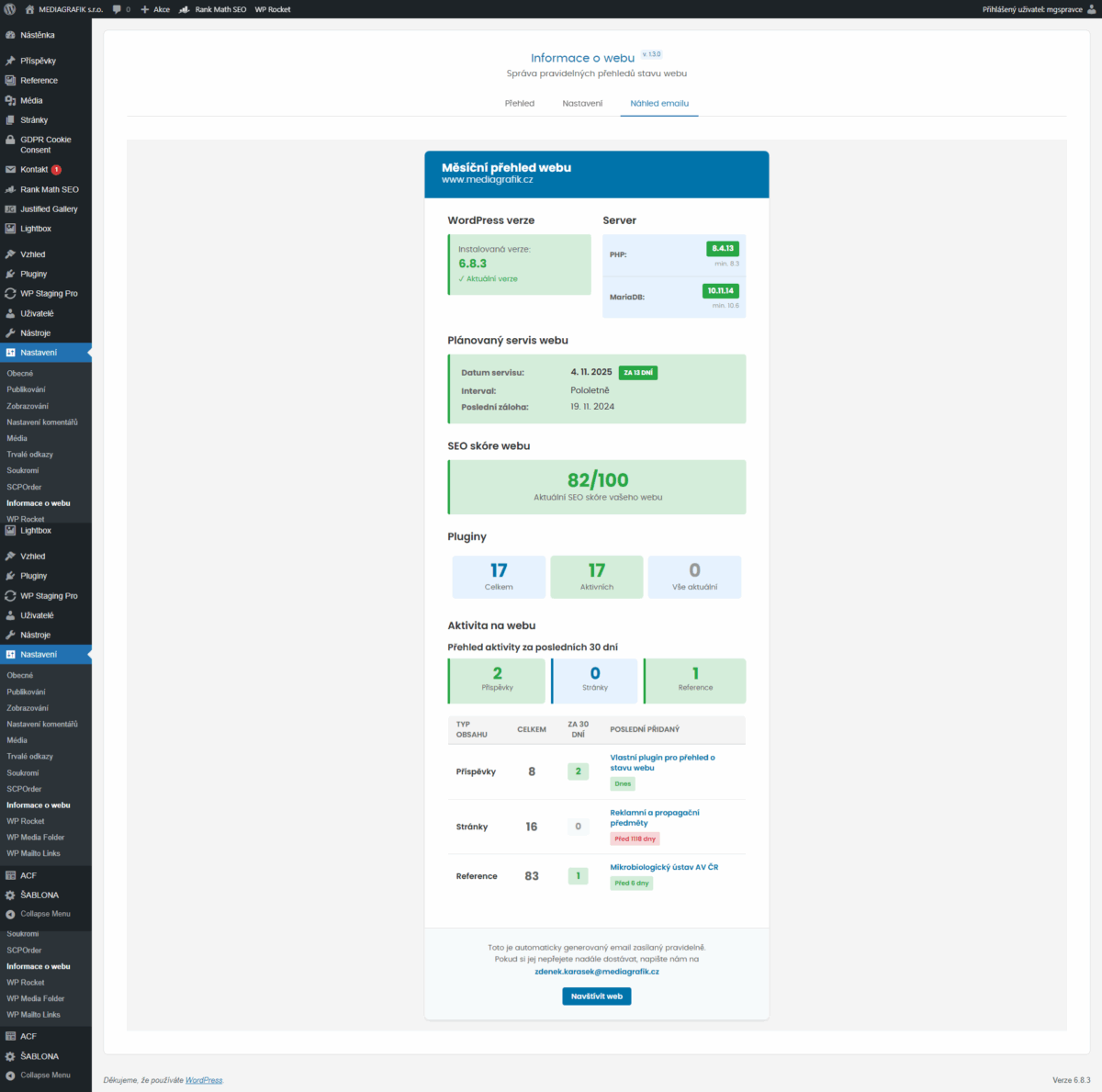
Task: Go to Příspěvky via its pin icon
Action: click(11, 61)
